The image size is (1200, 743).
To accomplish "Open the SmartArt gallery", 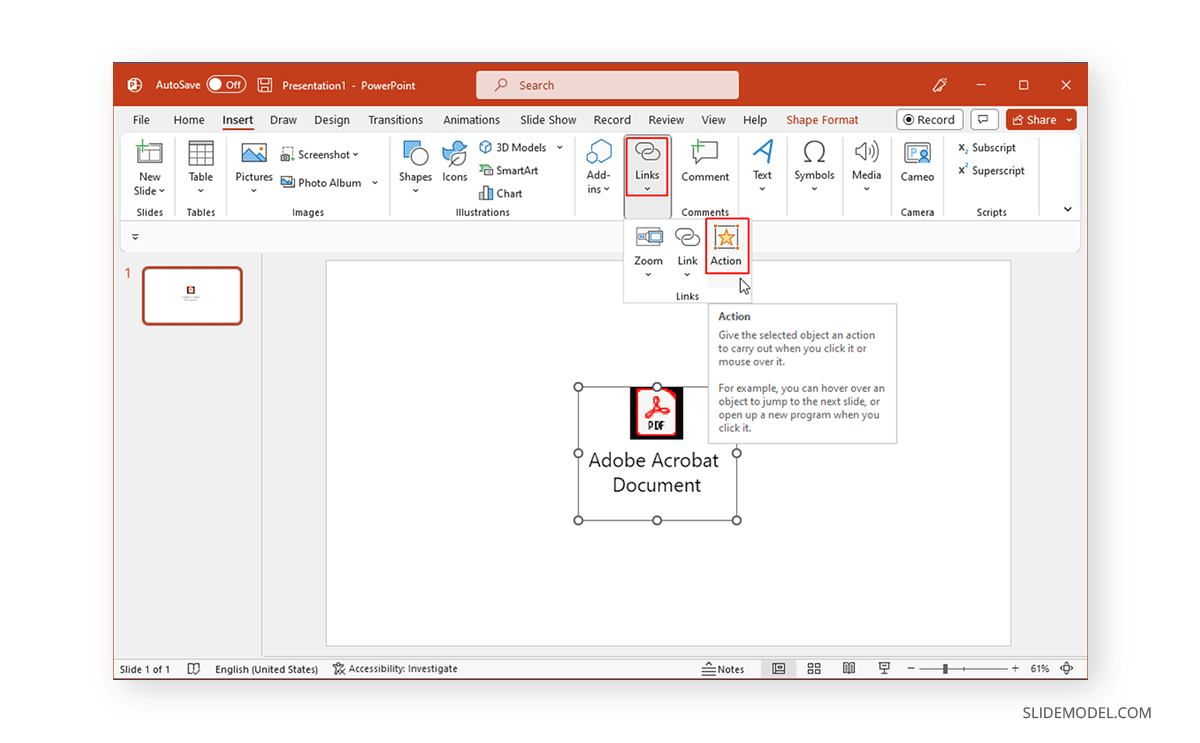I will 510,170.
